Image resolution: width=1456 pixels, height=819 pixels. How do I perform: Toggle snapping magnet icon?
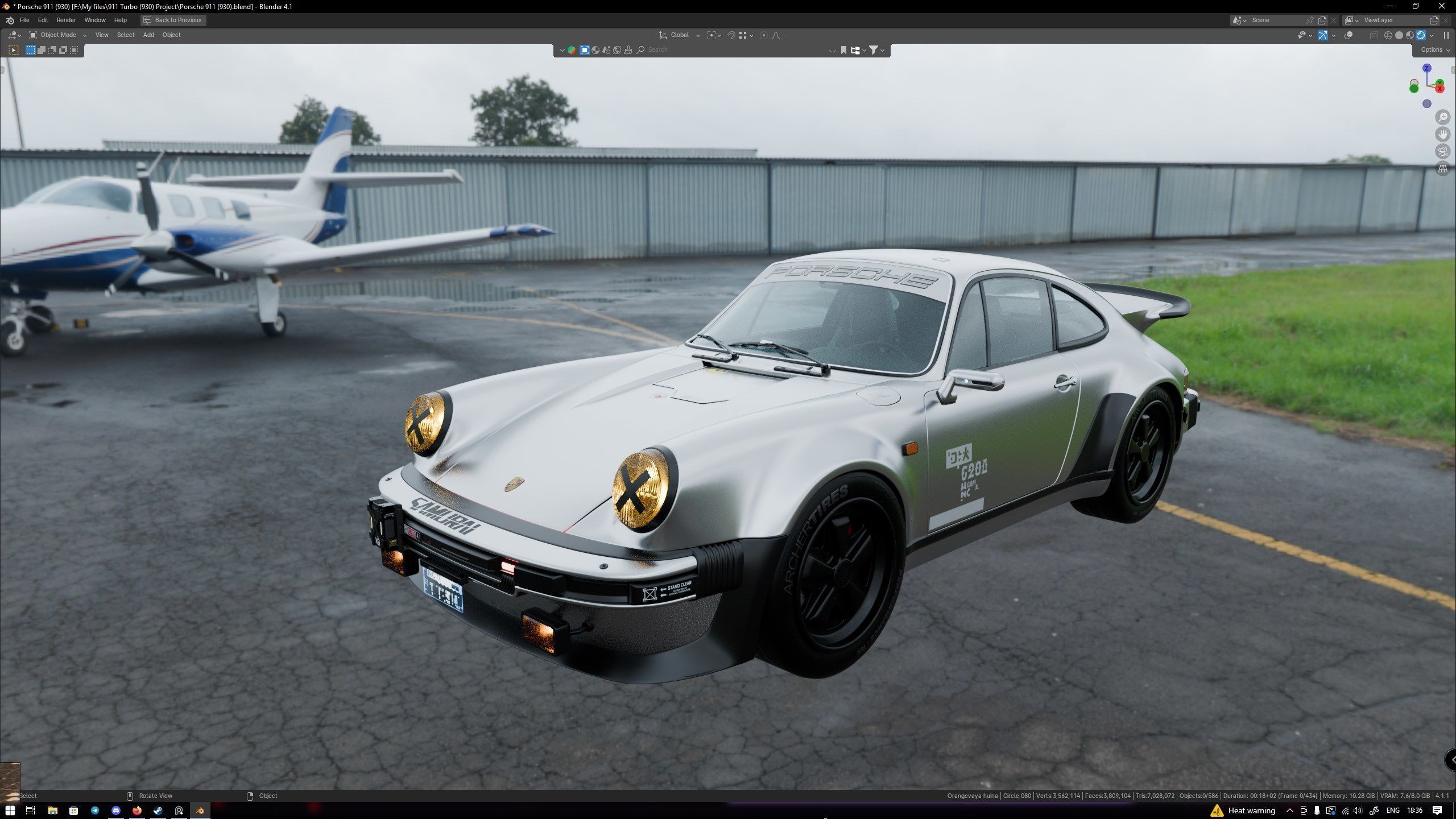pos(731,35)
